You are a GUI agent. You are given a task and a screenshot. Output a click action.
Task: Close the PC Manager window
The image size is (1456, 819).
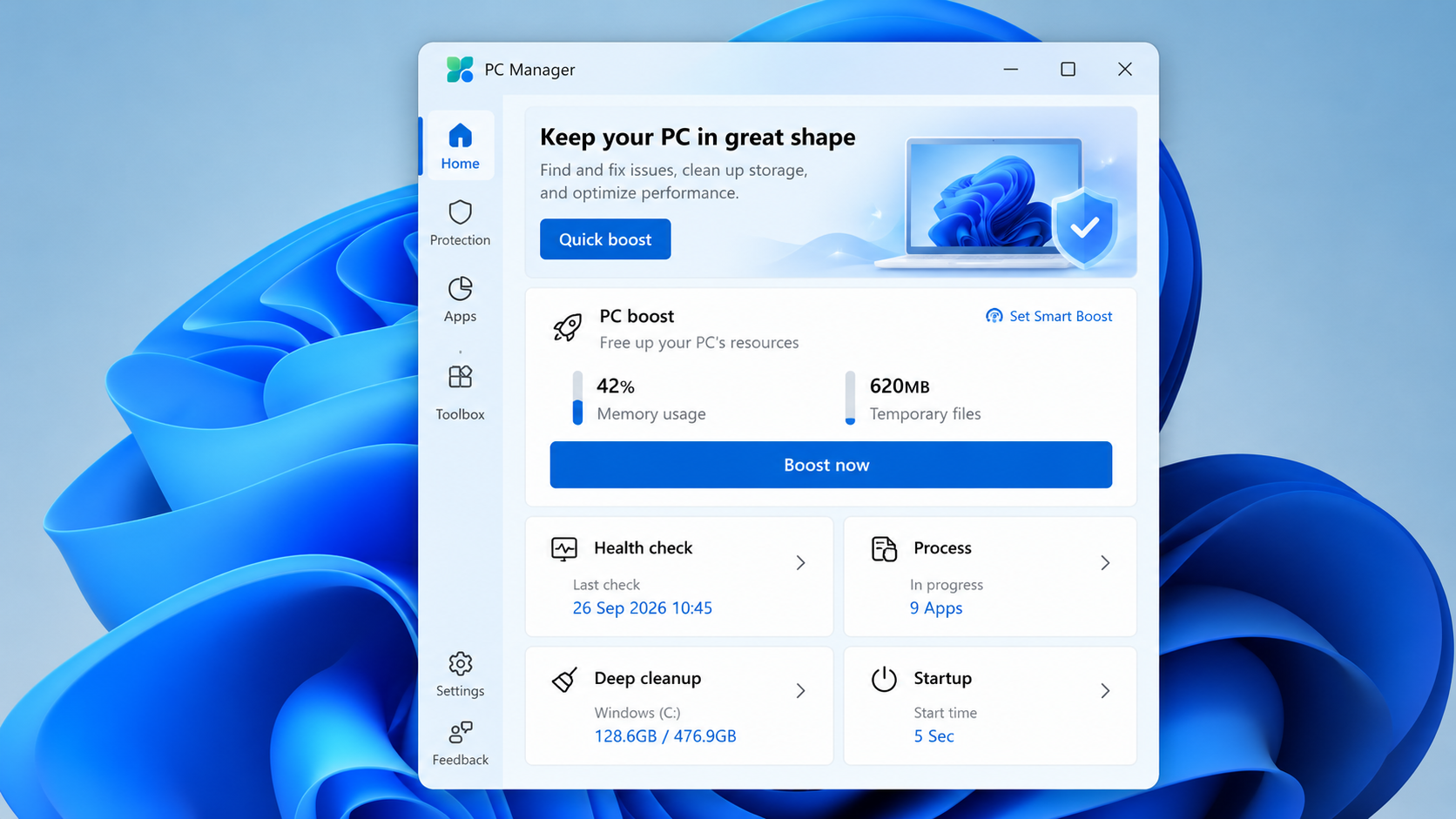tap(1125, 70)
